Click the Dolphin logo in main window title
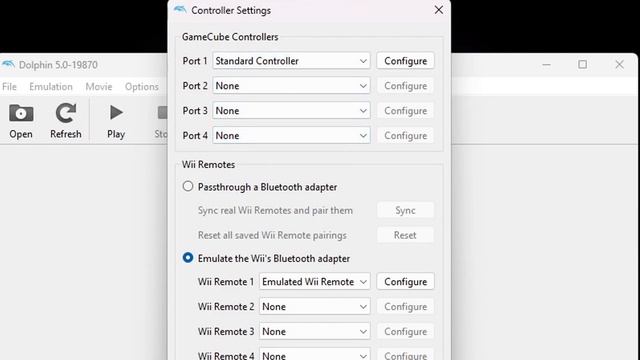This screenshot has height=360, width=640. click(8, 64)
